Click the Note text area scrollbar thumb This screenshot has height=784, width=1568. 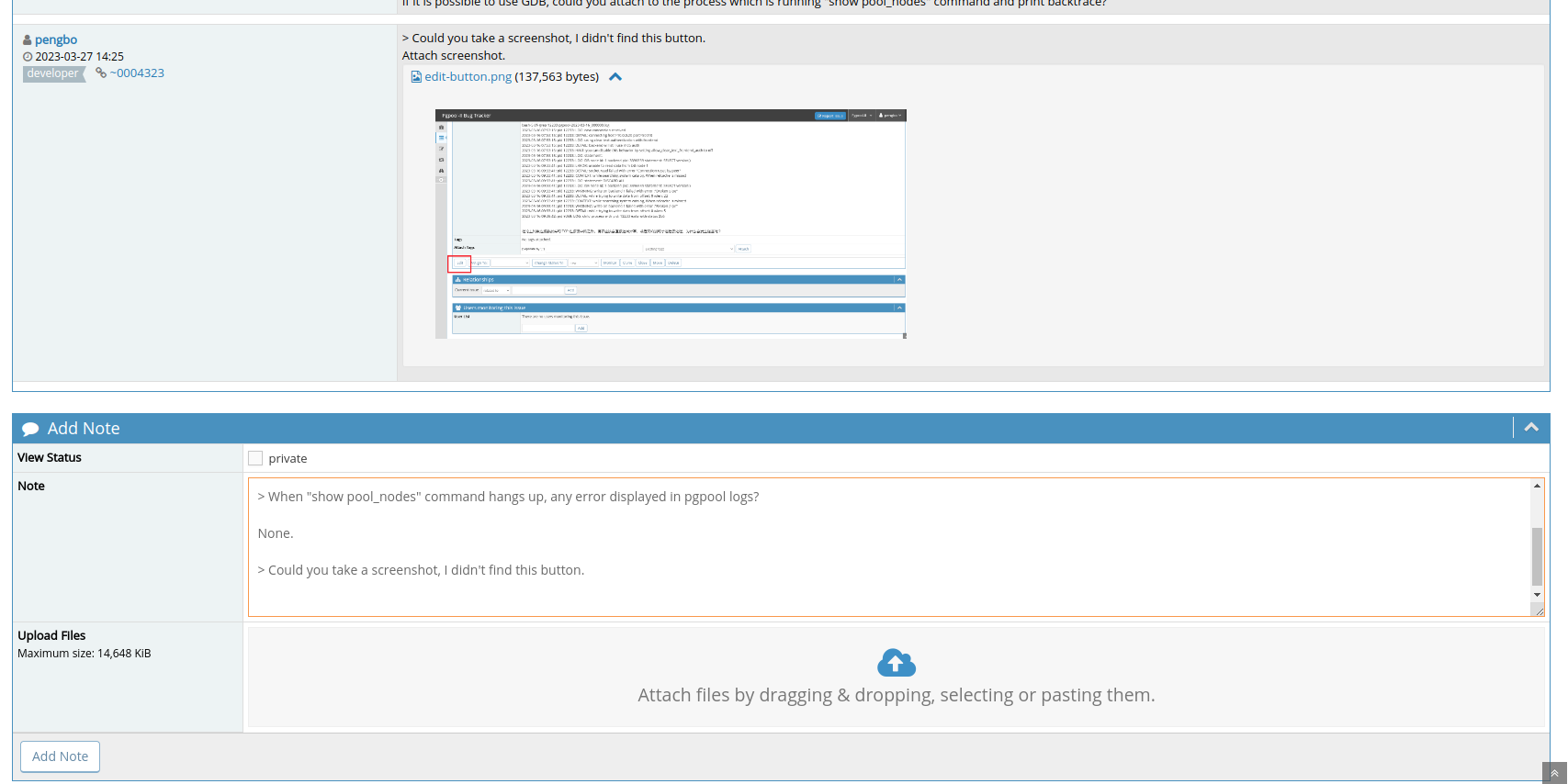(x=1537, y=555)
